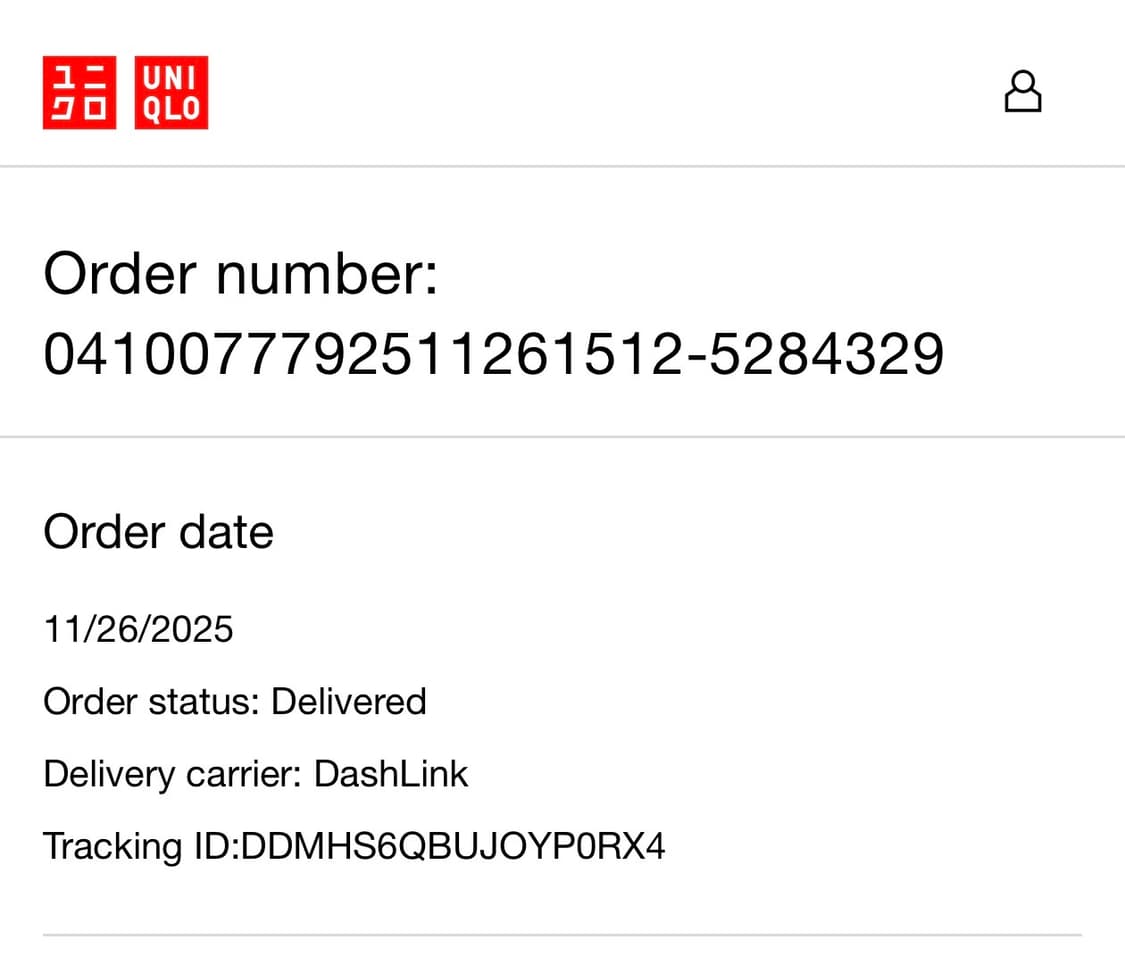1125x955 pixels.
Task: Click the "Order date" section heading
Action: pos(158,531)
